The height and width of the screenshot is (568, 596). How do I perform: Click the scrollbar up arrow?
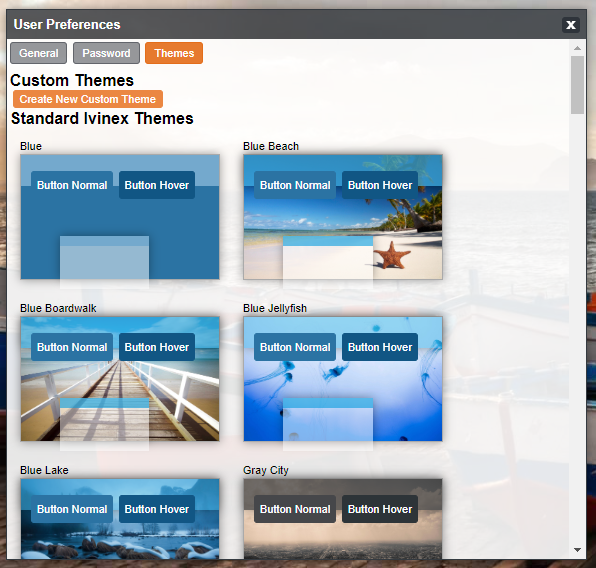[577, 48]
